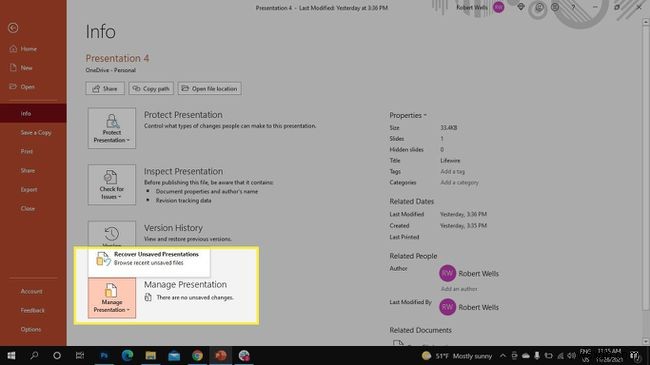Click the Copy path button
Screen dimensions: 650x365
point(151,88)
